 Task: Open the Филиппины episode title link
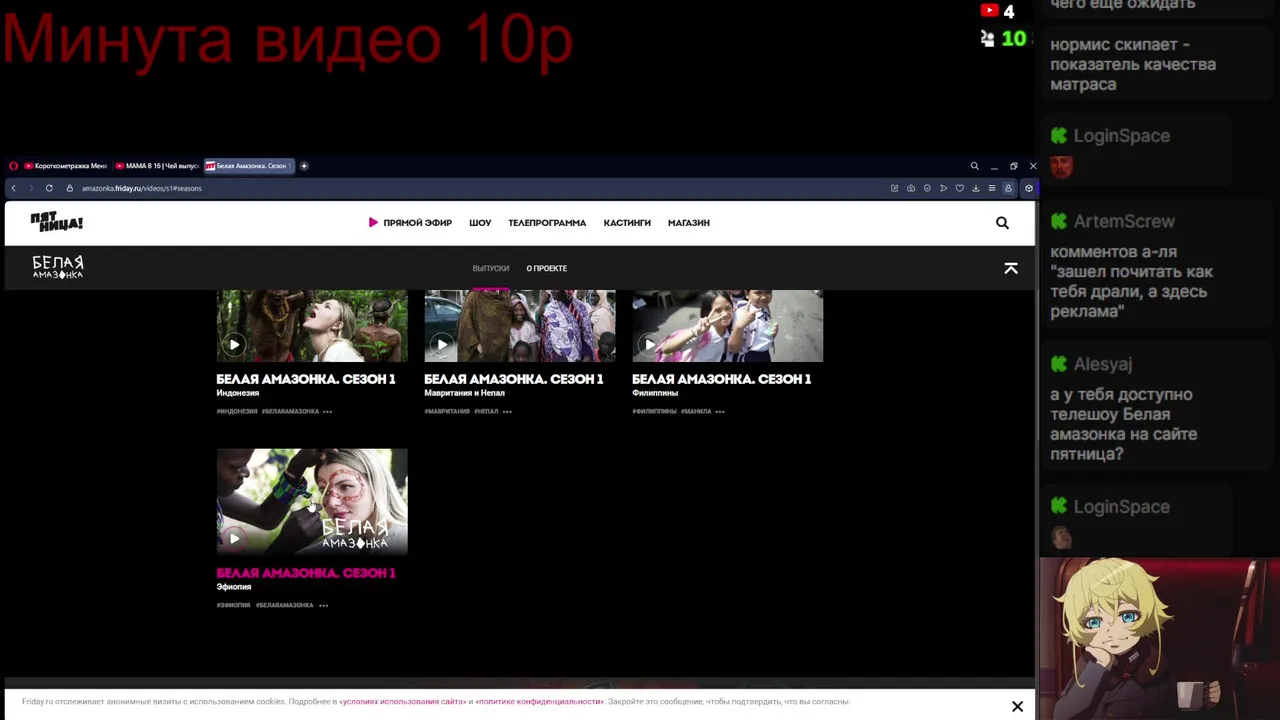coord(722,379)
